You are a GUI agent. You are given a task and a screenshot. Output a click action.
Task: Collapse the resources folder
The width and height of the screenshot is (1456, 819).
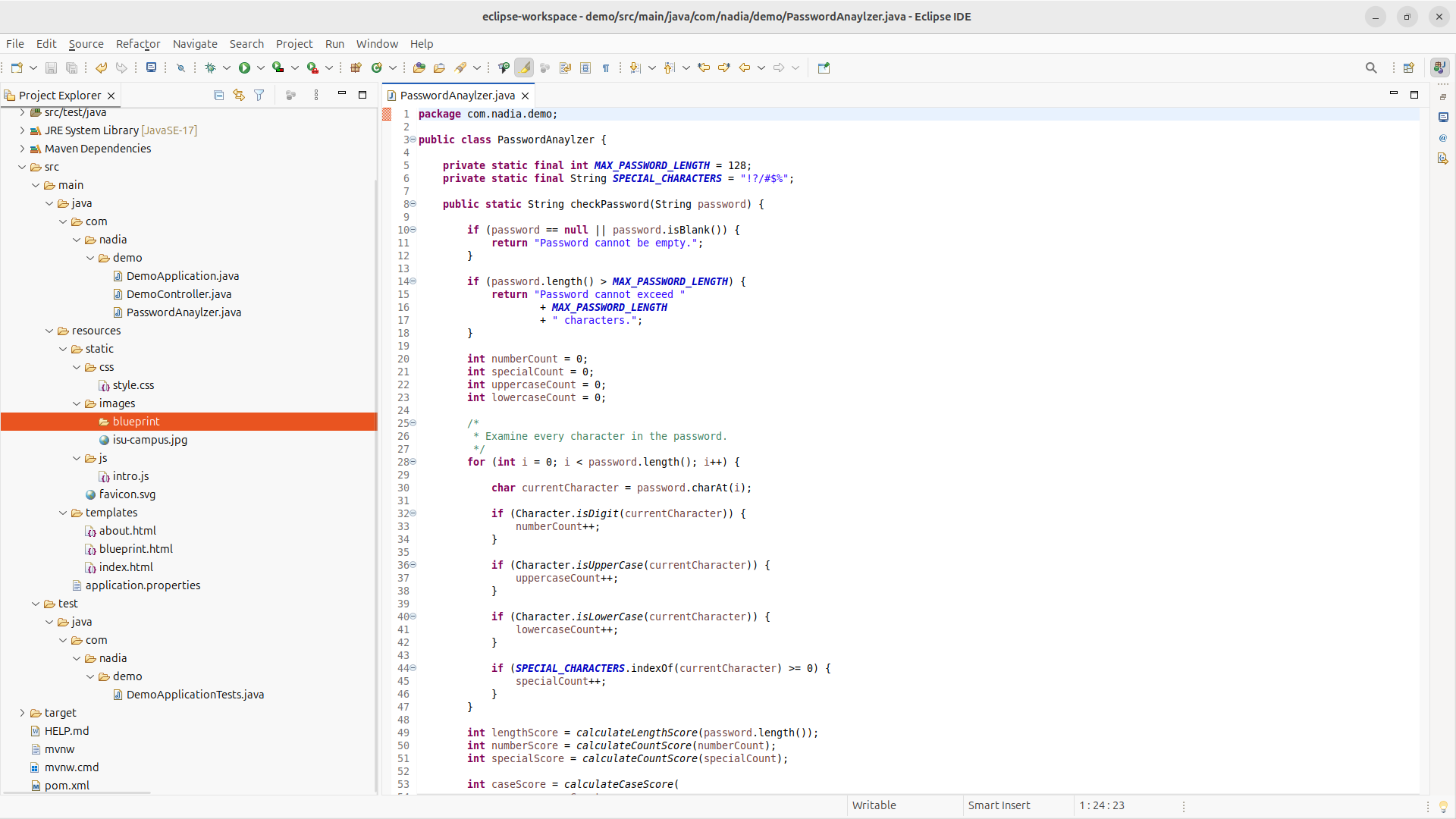49,331
